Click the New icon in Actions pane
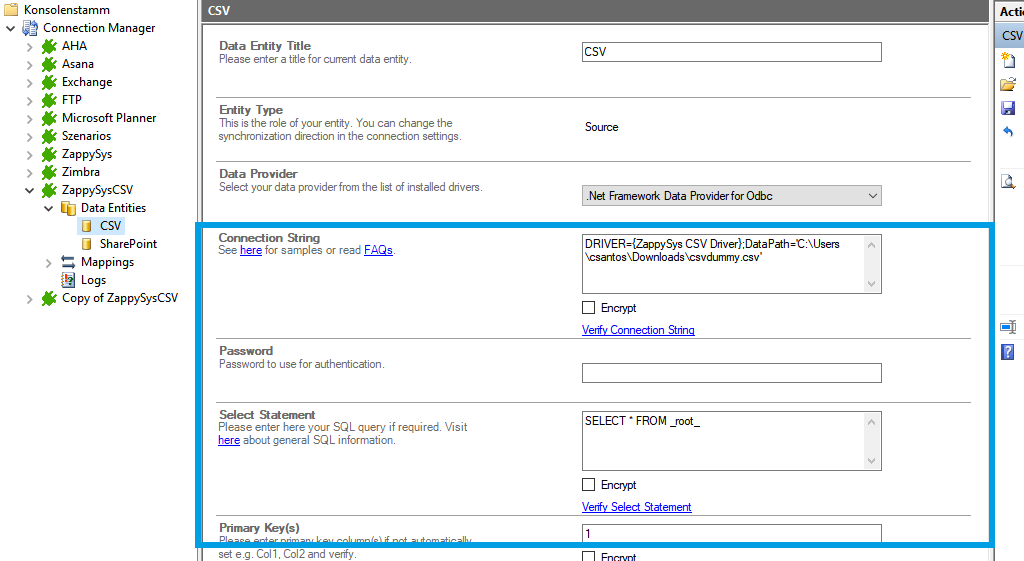1024x561 pixels. tap(1008, 60)
